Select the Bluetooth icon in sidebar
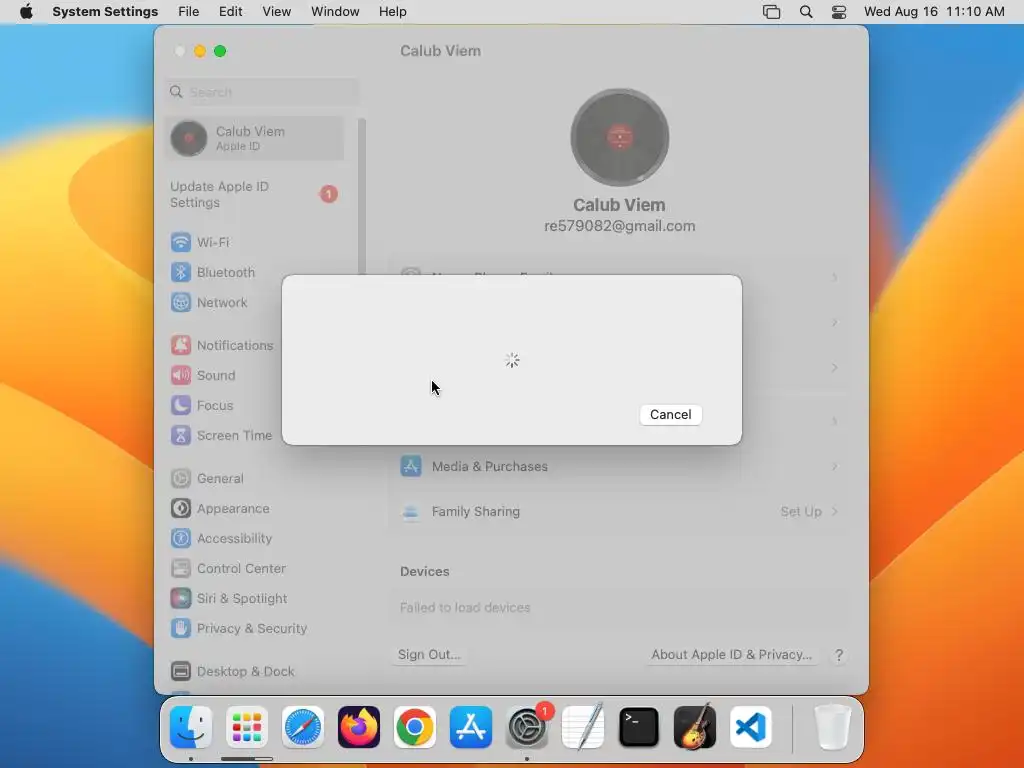The image size is (1024, 768). (x=181, y=272)
